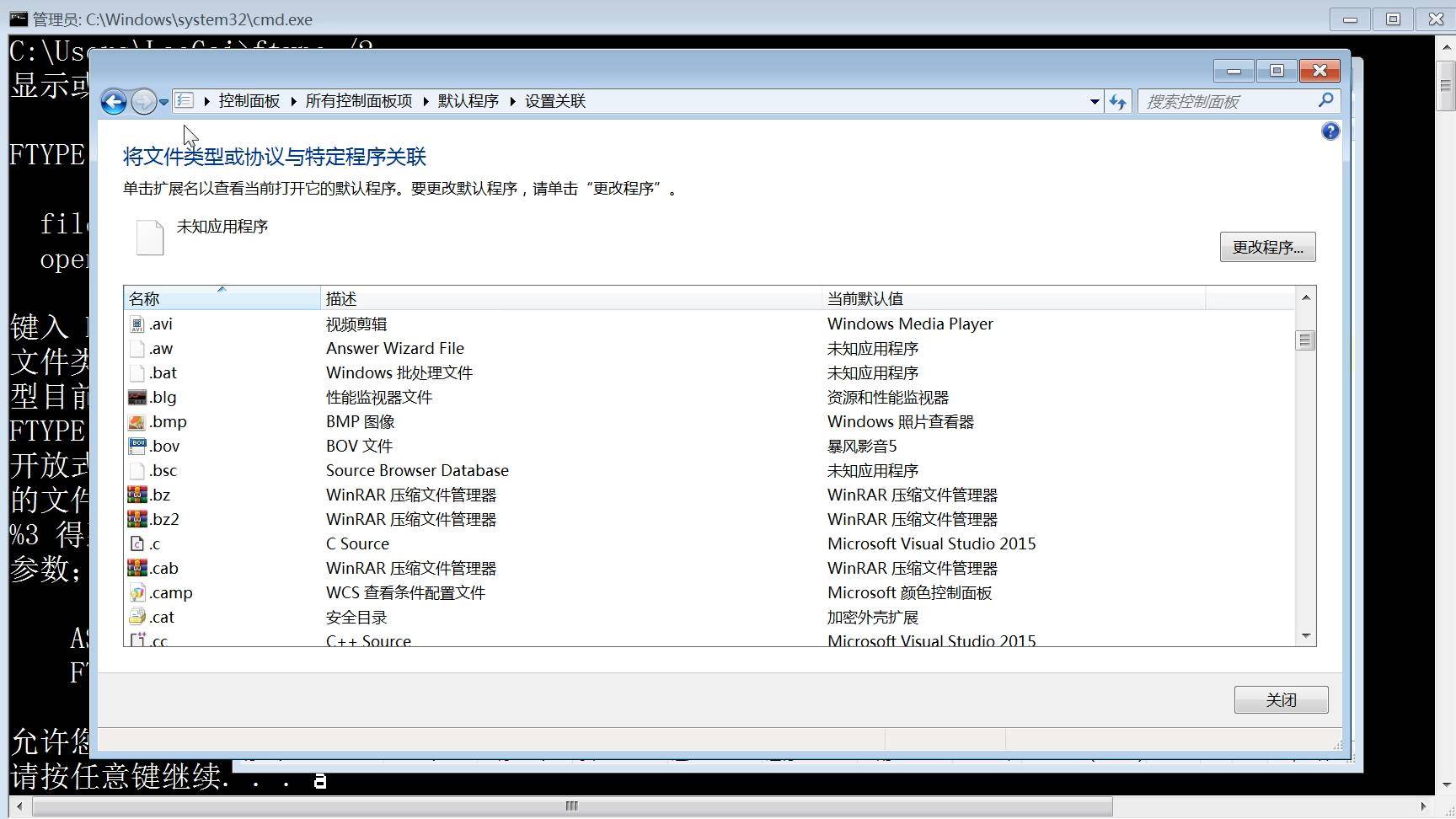This screenshot has width=1456, height=819.
Task: Open recent pages dropdown beside Forward arrow
Action: 163,102
